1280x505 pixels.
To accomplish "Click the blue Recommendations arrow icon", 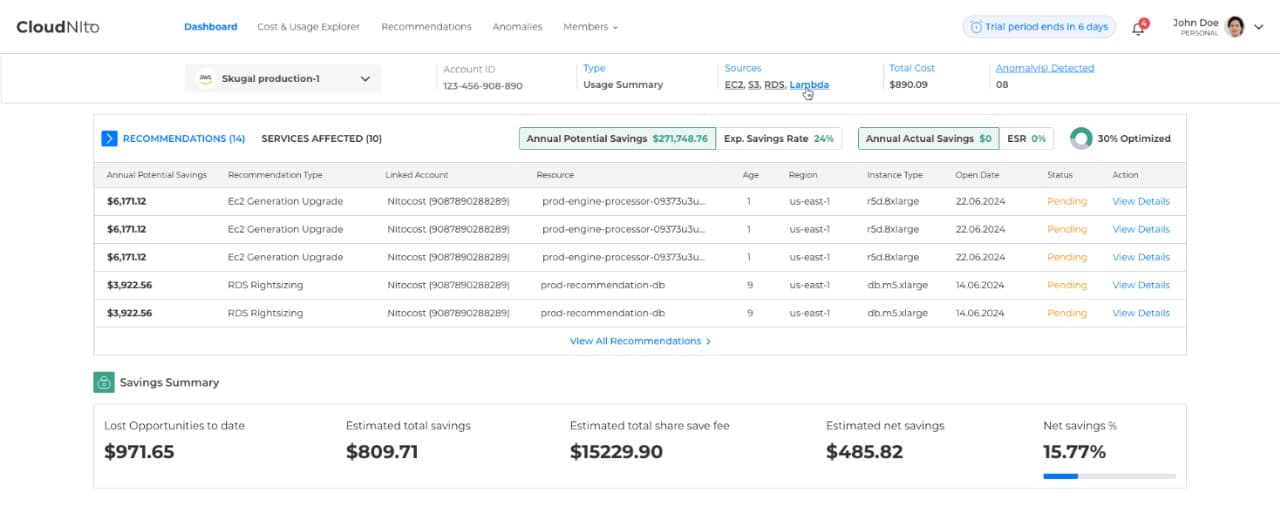I will pos(110,139).
